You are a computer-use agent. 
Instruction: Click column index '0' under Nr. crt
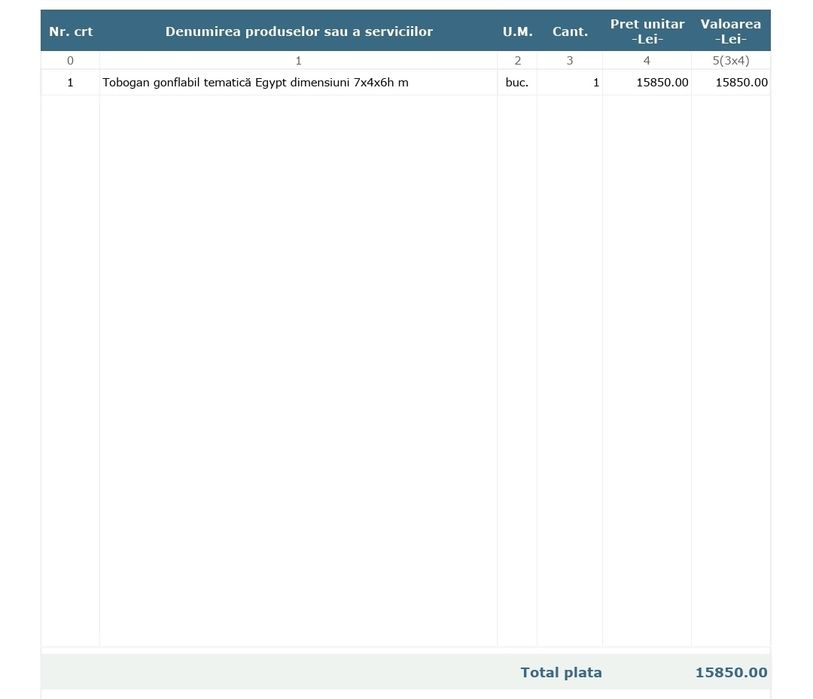70,61
